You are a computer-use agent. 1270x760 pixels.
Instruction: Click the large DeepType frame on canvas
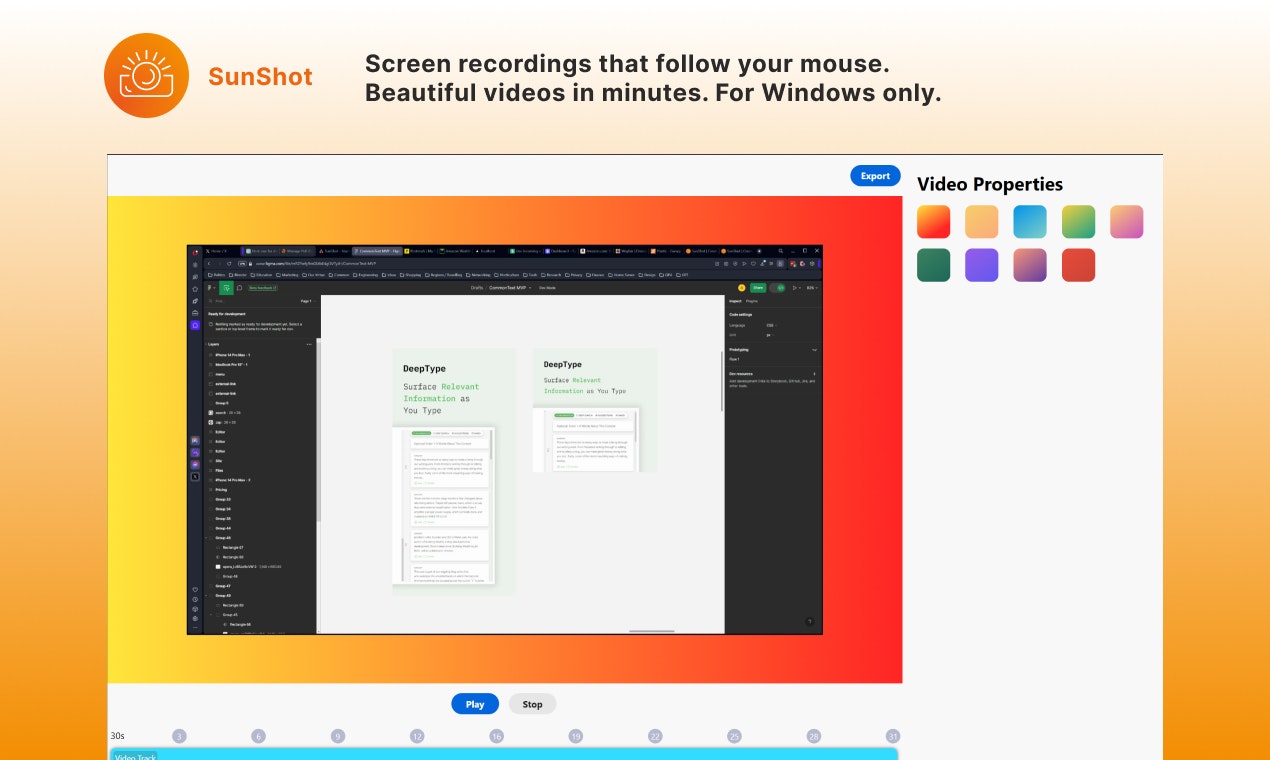(x=454, y=471)
